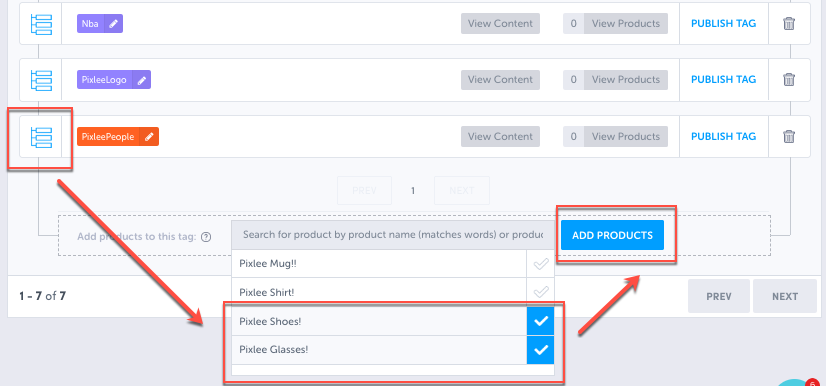View Content for the Nba tag
This screenshot has width=826, height=386.
click(500, 24)
